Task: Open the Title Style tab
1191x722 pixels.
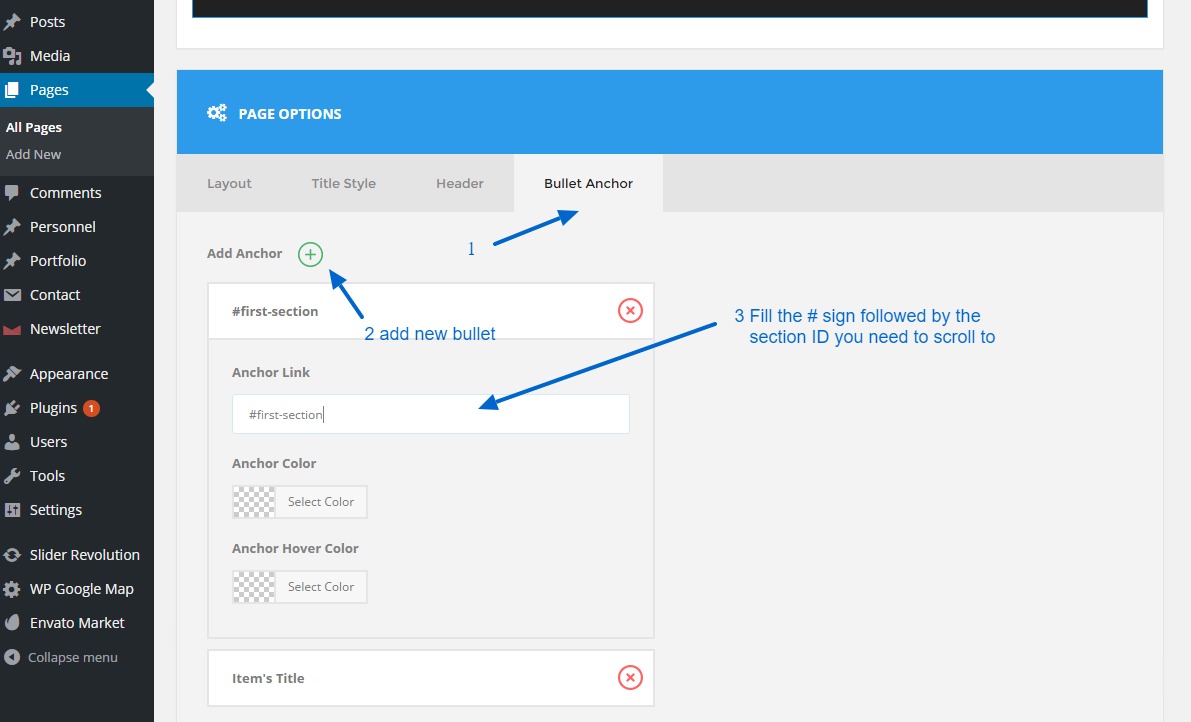Action: (x=343, y=184)
